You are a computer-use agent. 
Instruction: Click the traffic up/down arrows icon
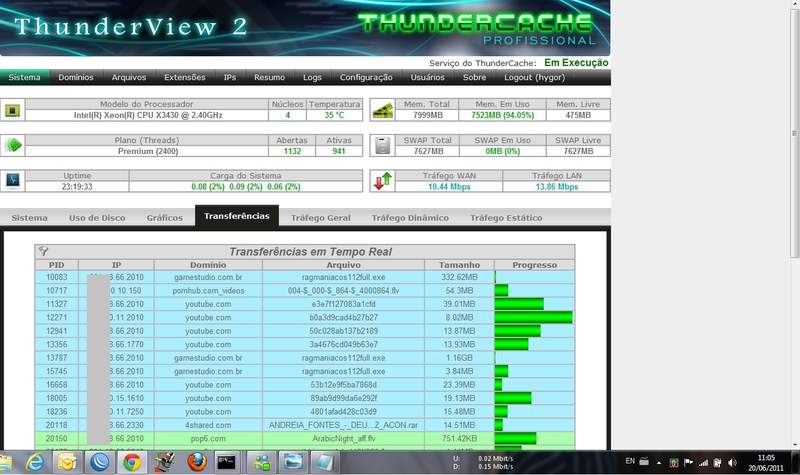pos(383,181)
